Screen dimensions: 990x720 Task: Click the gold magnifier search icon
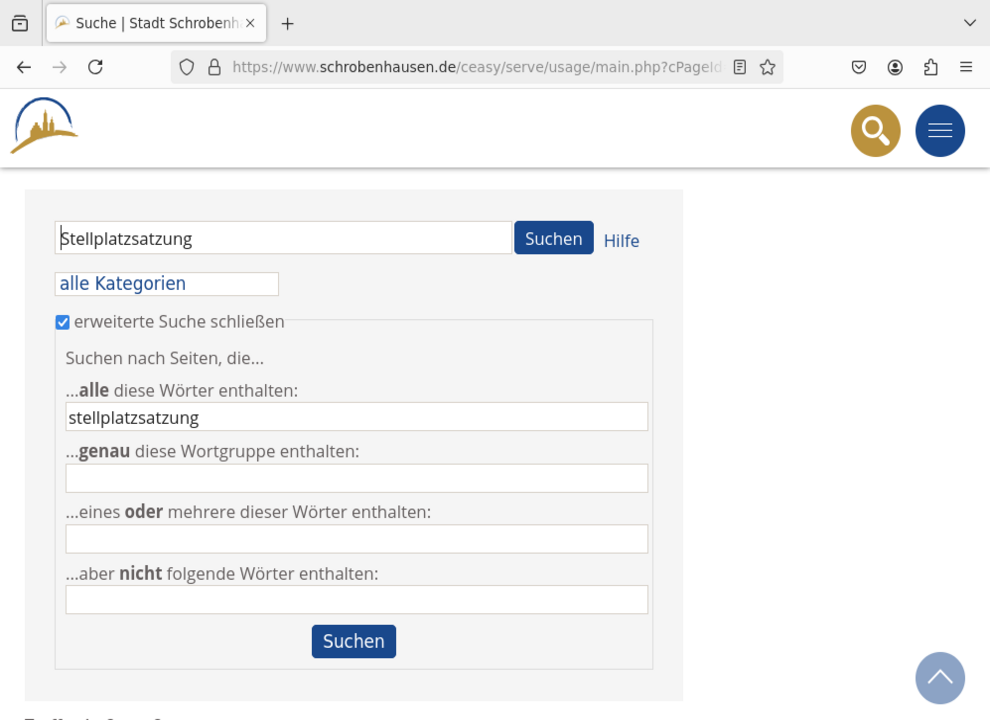(x=875, y=131)
